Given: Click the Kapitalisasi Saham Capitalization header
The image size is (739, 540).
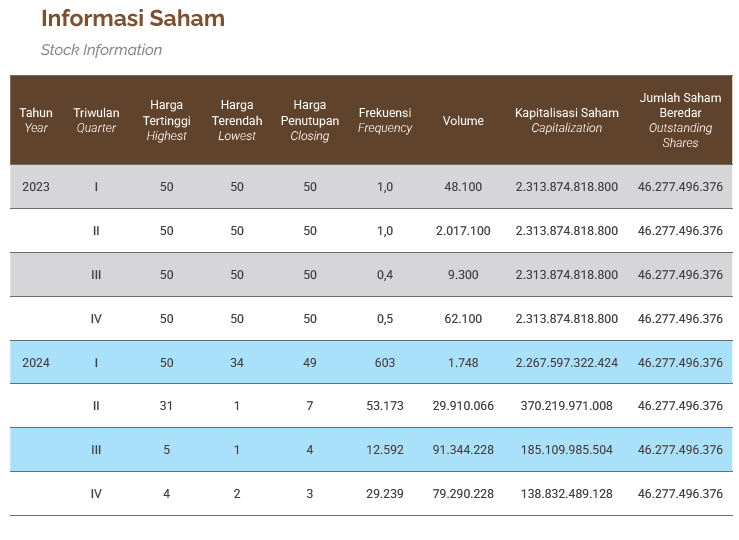Looking at the screenshot, I should 567,120.
